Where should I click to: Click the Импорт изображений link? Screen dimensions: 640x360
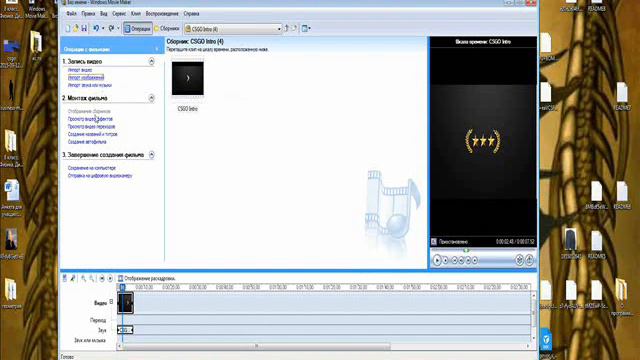(x=86, y=78)
